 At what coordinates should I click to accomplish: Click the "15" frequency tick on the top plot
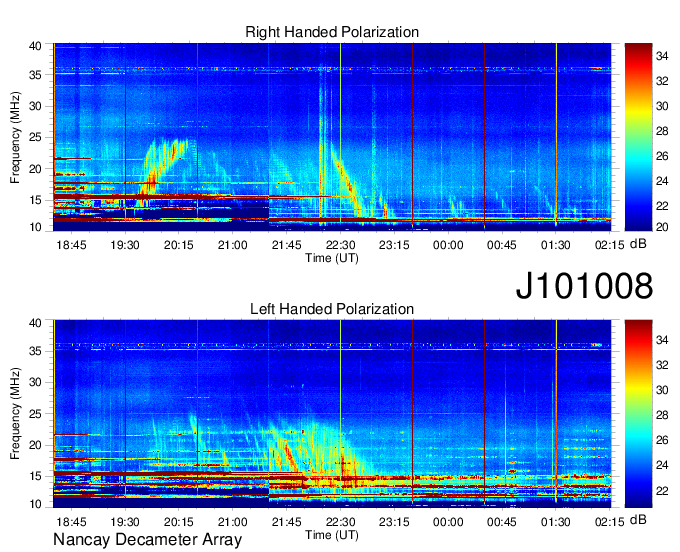coord(35,200)
